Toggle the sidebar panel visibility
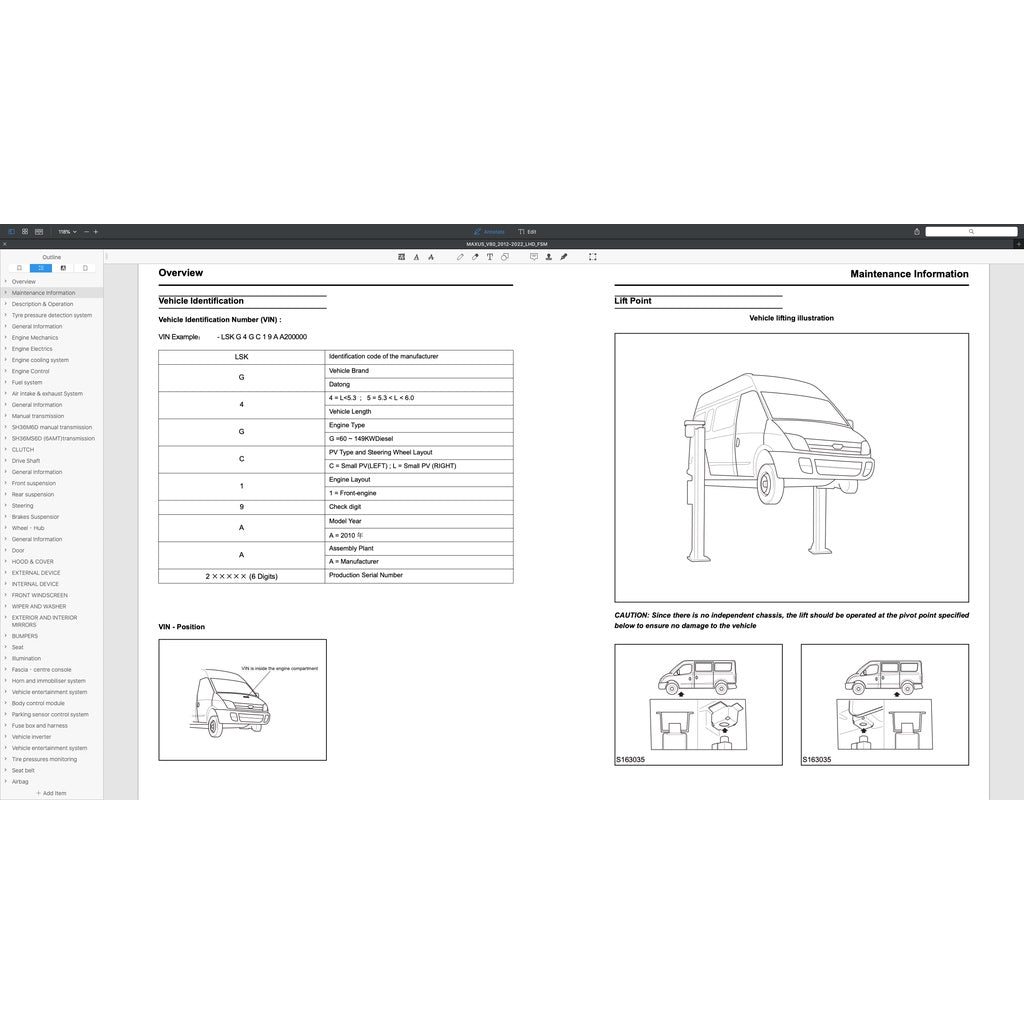Viewport: 1024px width, 1024px height. coord(12,231)
